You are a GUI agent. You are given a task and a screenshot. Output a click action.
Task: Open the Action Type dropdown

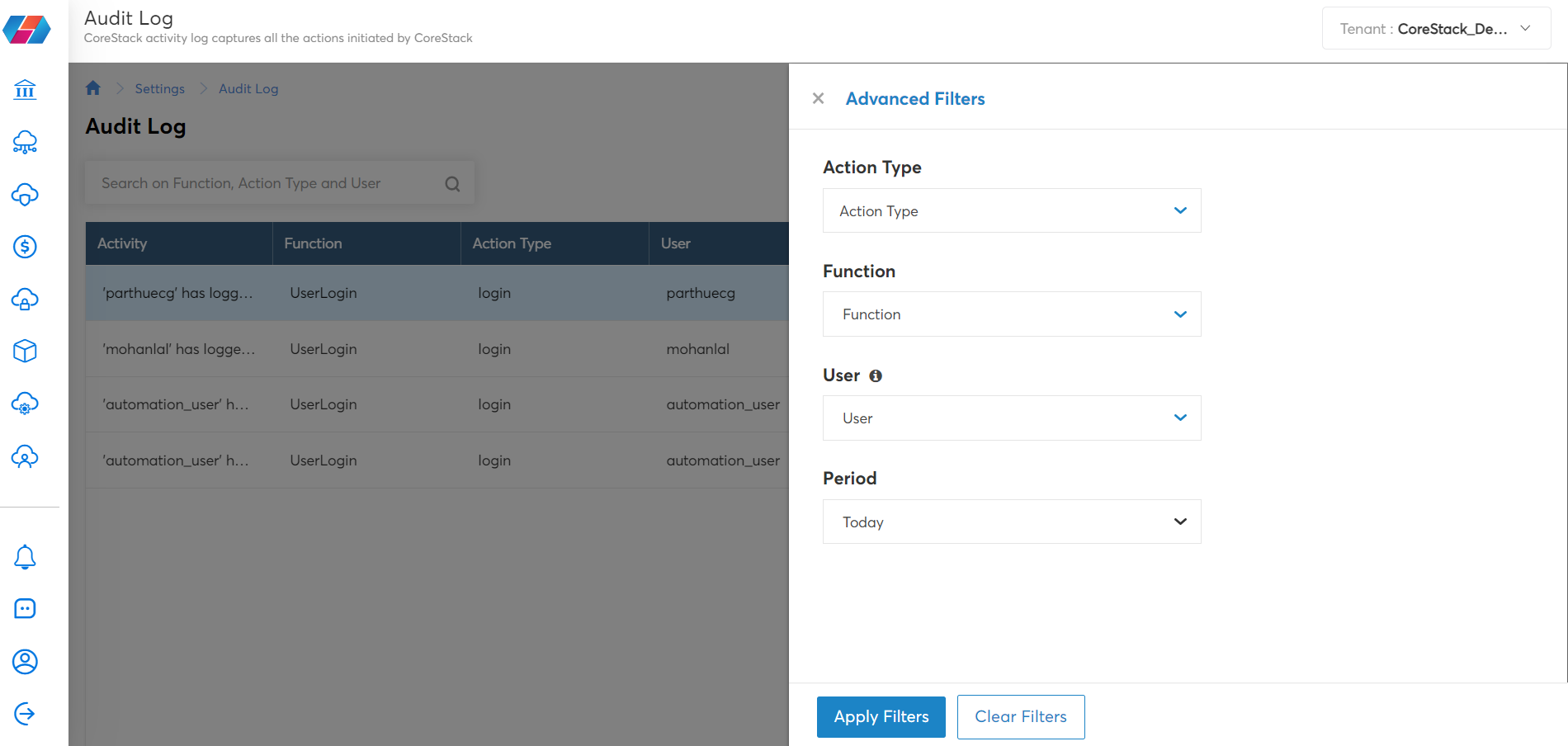tap(1012, 210)
